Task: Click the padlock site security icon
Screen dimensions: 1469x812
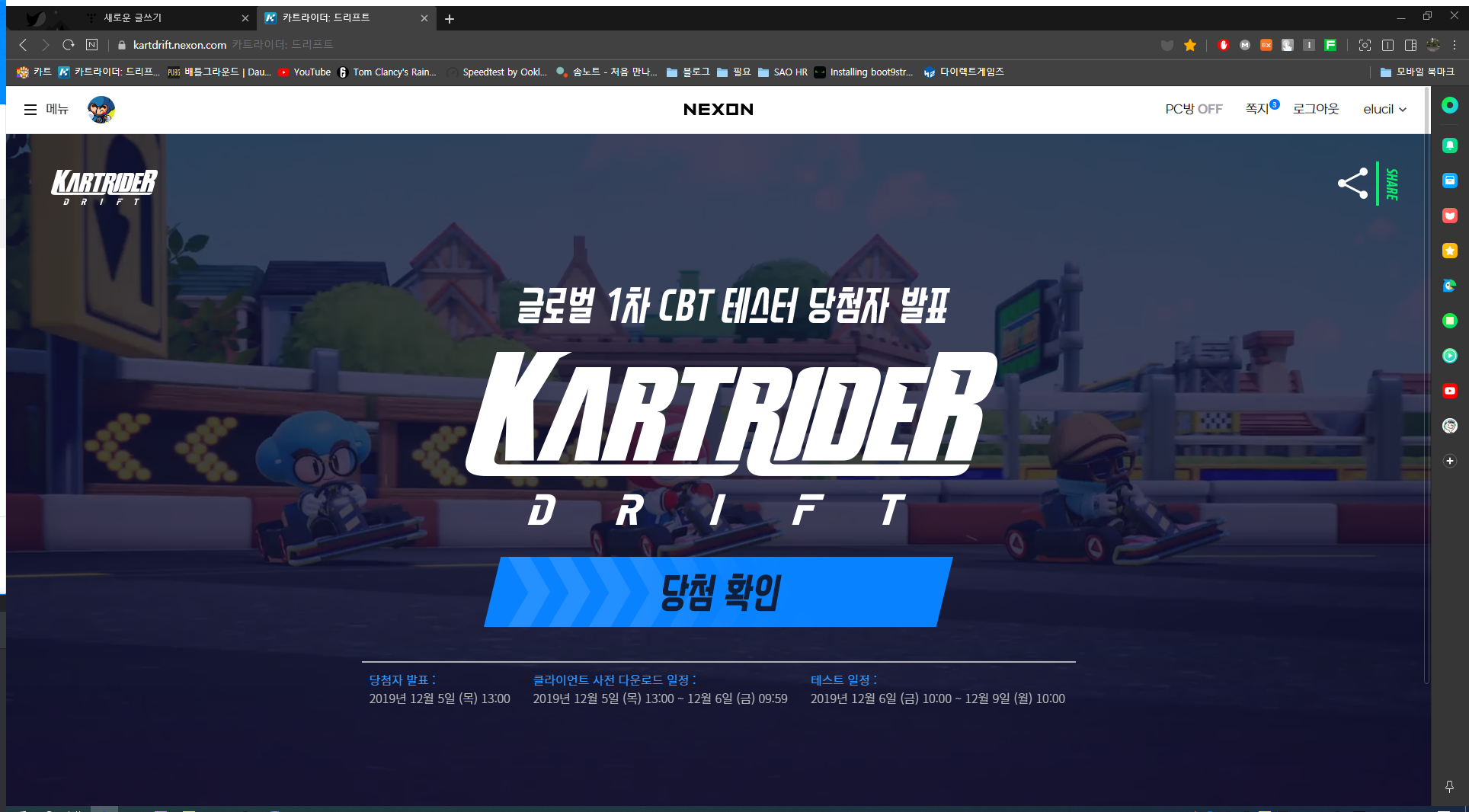Action: [121, 45]
